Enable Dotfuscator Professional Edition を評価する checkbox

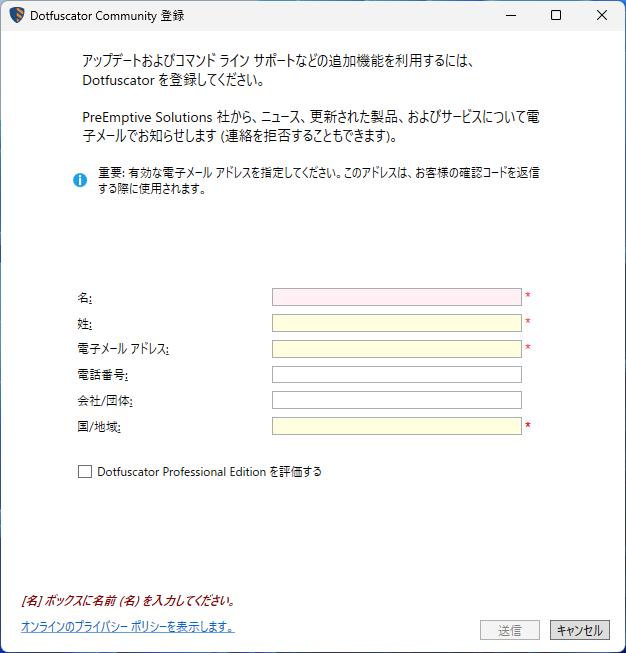[x=85, y=471]
